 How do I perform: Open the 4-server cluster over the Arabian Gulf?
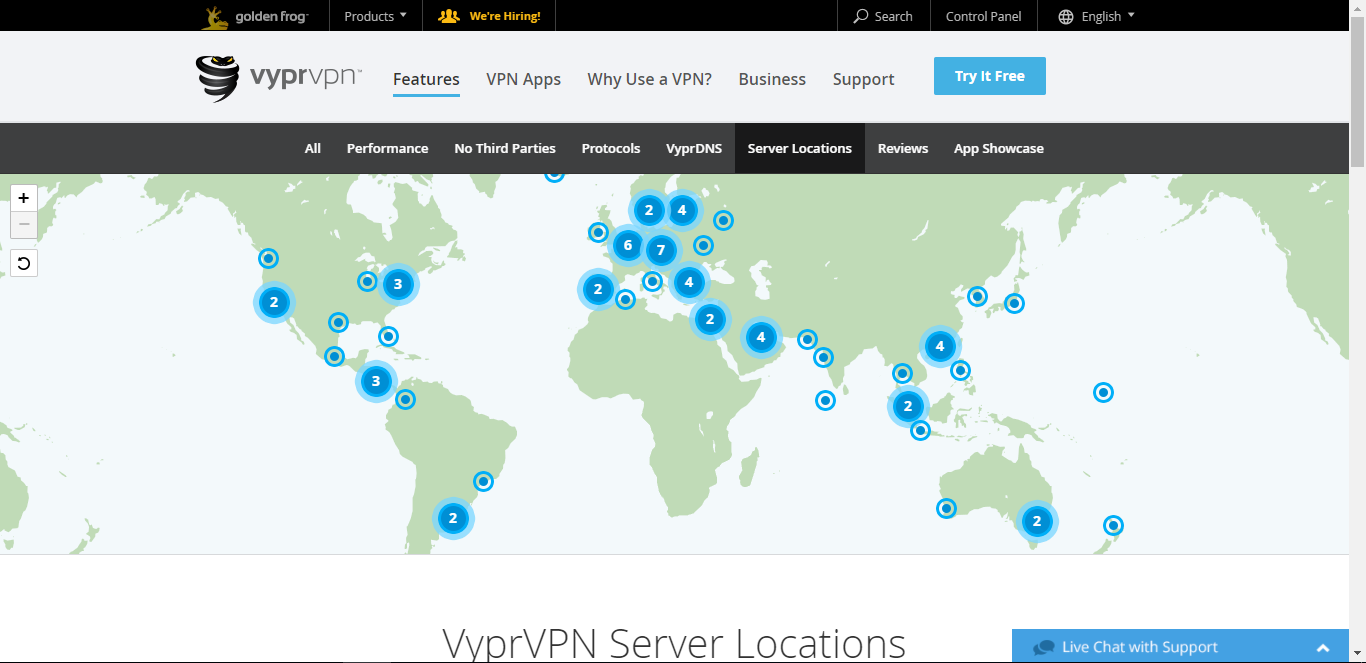click(x=761, y=337)
